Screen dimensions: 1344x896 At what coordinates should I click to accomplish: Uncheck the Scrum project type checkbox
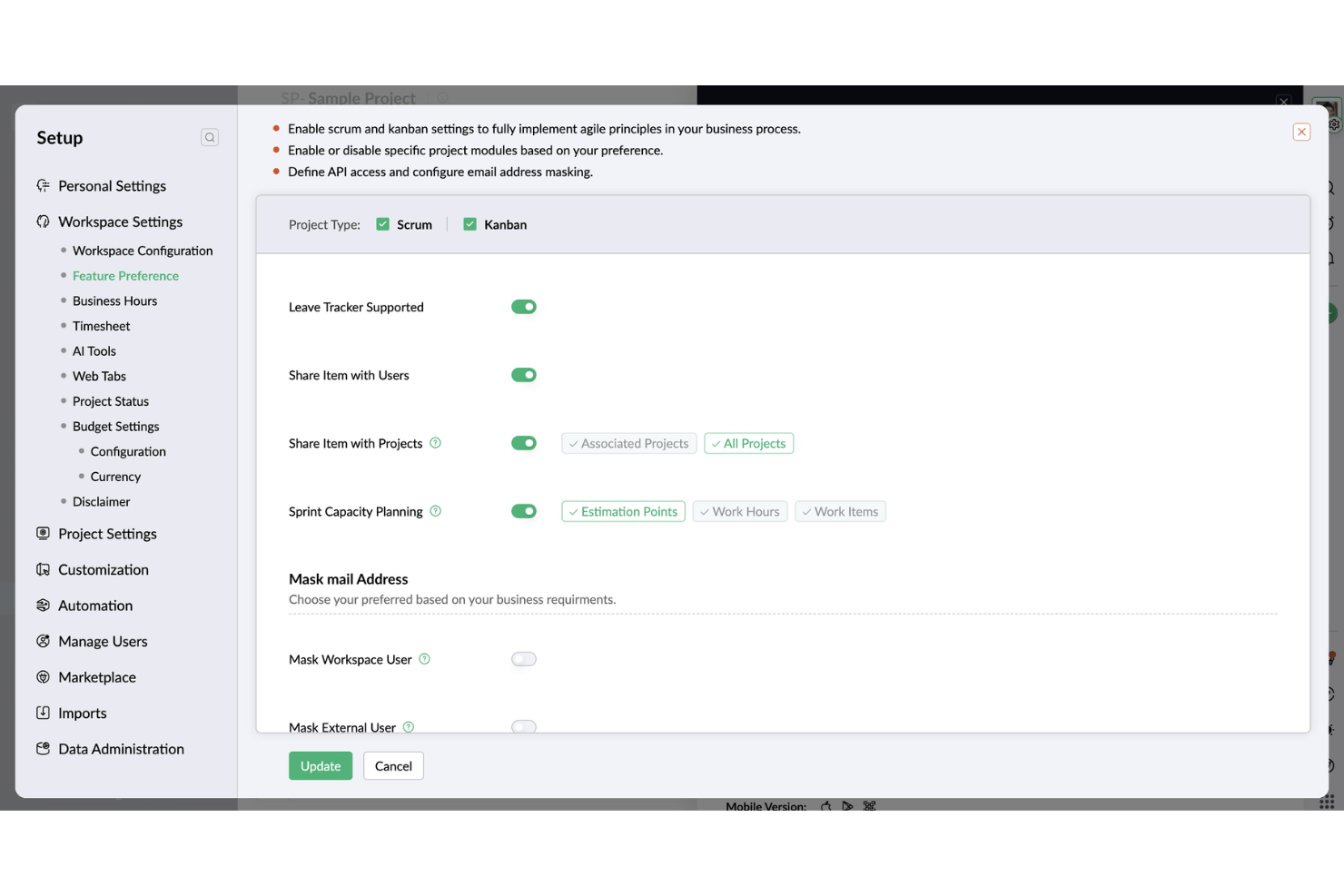point(383,224)
